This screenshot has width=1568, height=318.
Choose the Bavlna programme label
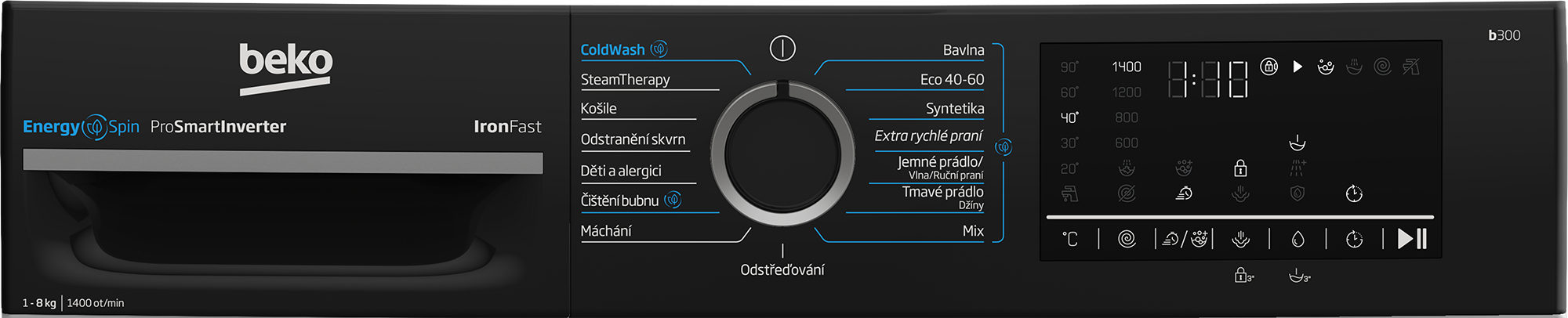(964, 49)
